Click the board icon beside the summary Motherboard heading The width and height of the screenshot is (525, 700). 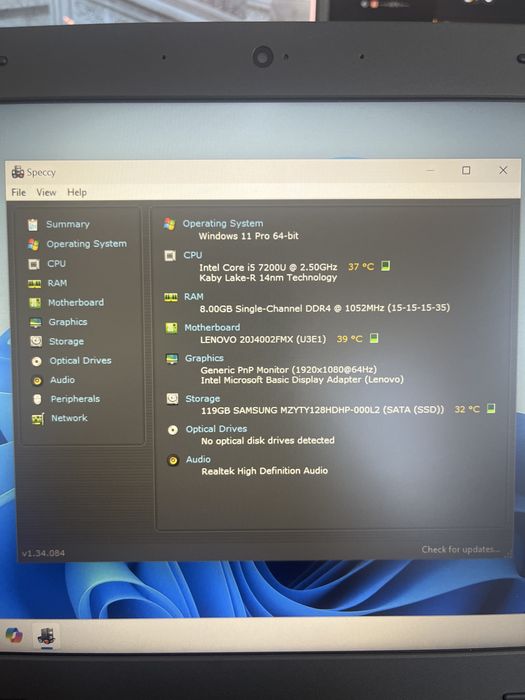coord(171,328)
